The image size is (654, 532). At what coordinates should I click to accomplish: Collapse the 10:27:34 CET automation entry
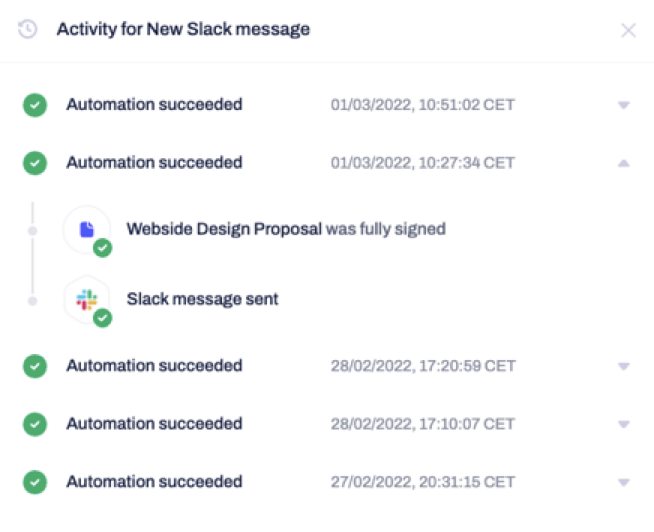tap(624, 163)
